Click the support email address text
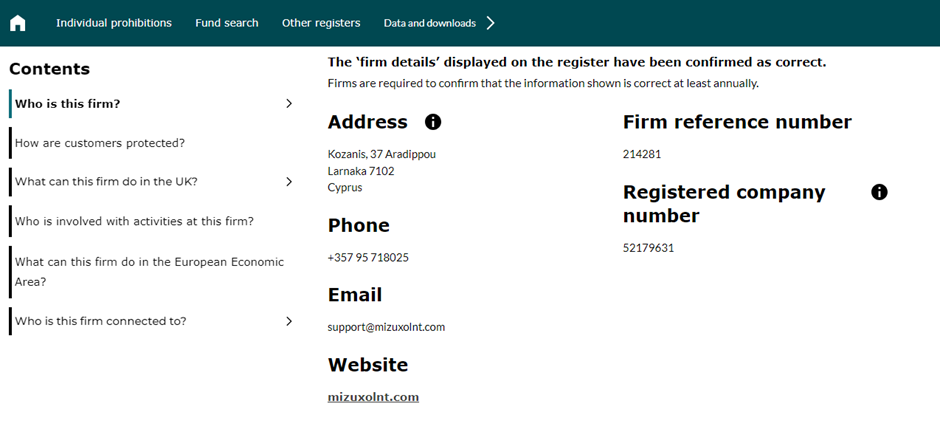Screen dimensions: 940x432 coord(386,327)
